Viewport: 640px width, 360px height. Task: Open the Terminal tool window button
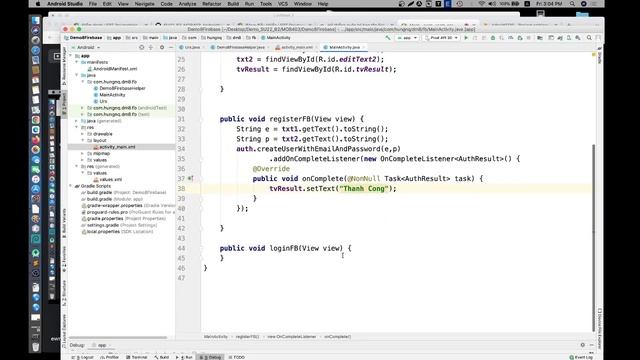pos(136,357)
